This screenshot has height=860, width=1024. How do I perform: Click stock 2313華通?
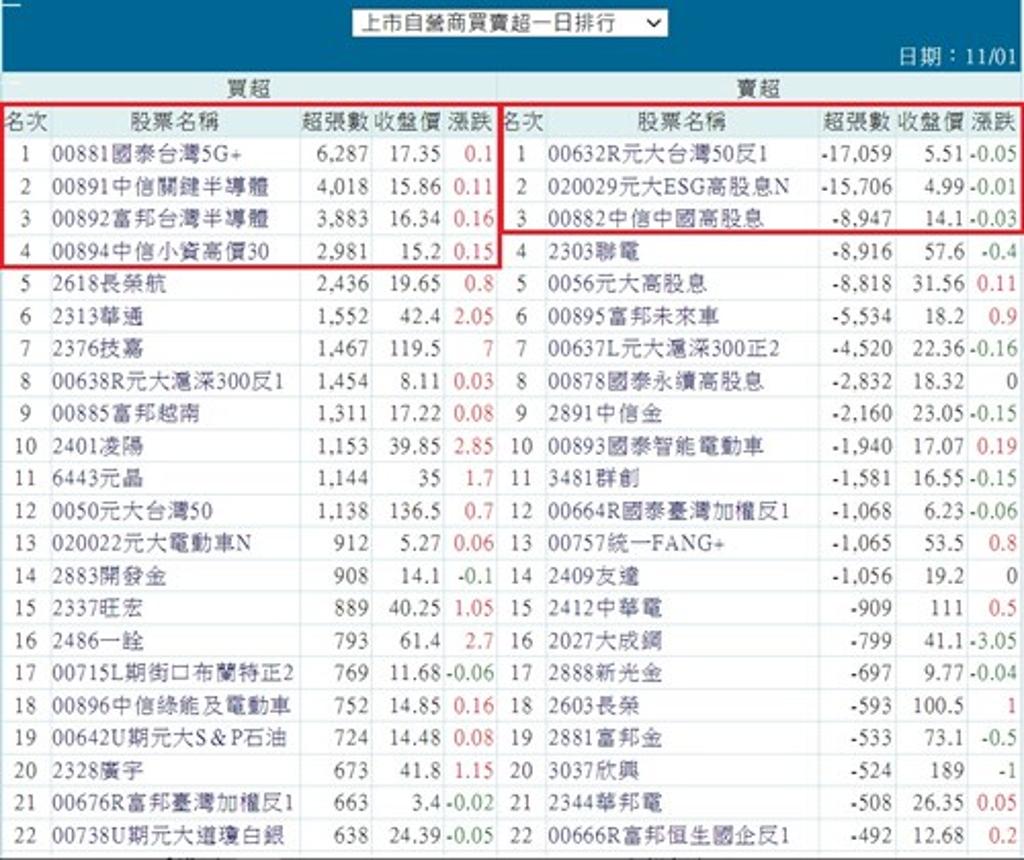click(x=97, y=317)
